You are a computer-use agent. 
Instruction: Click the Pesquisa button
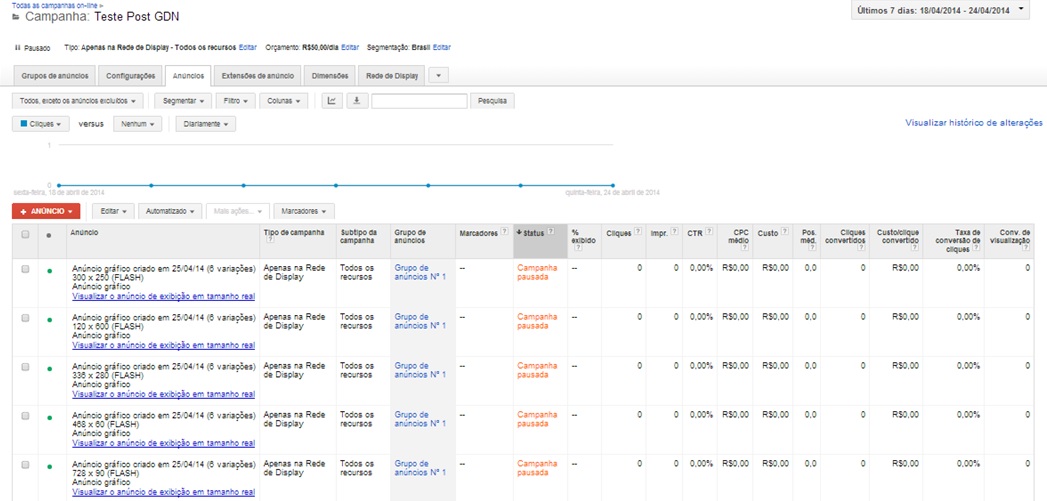click(493, 101)
